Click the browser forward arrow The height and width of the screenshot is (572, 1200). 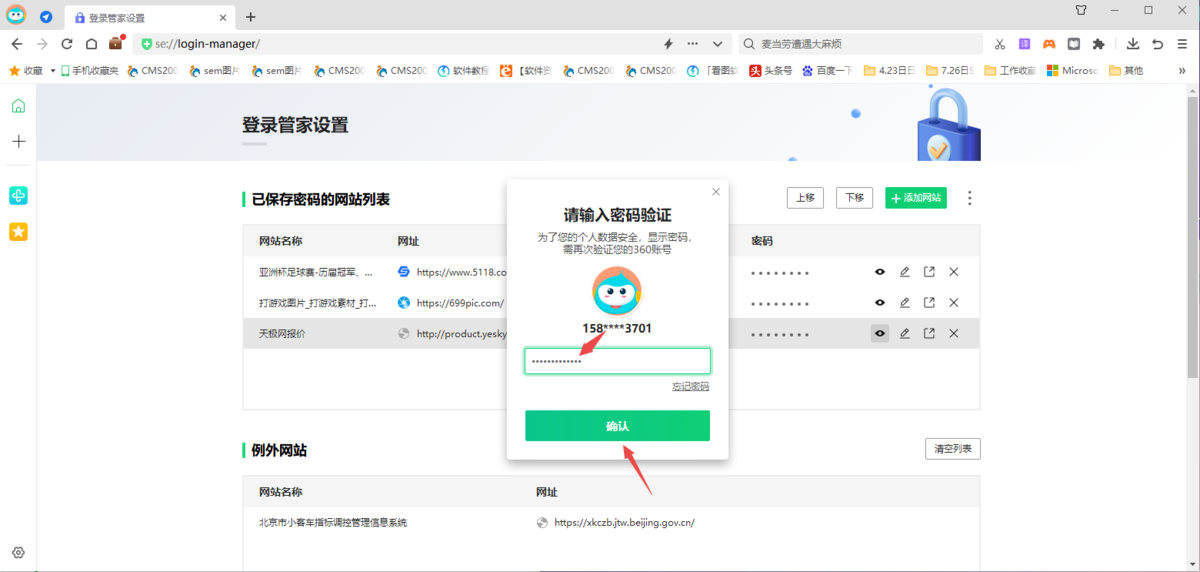(x=42, y=44)
